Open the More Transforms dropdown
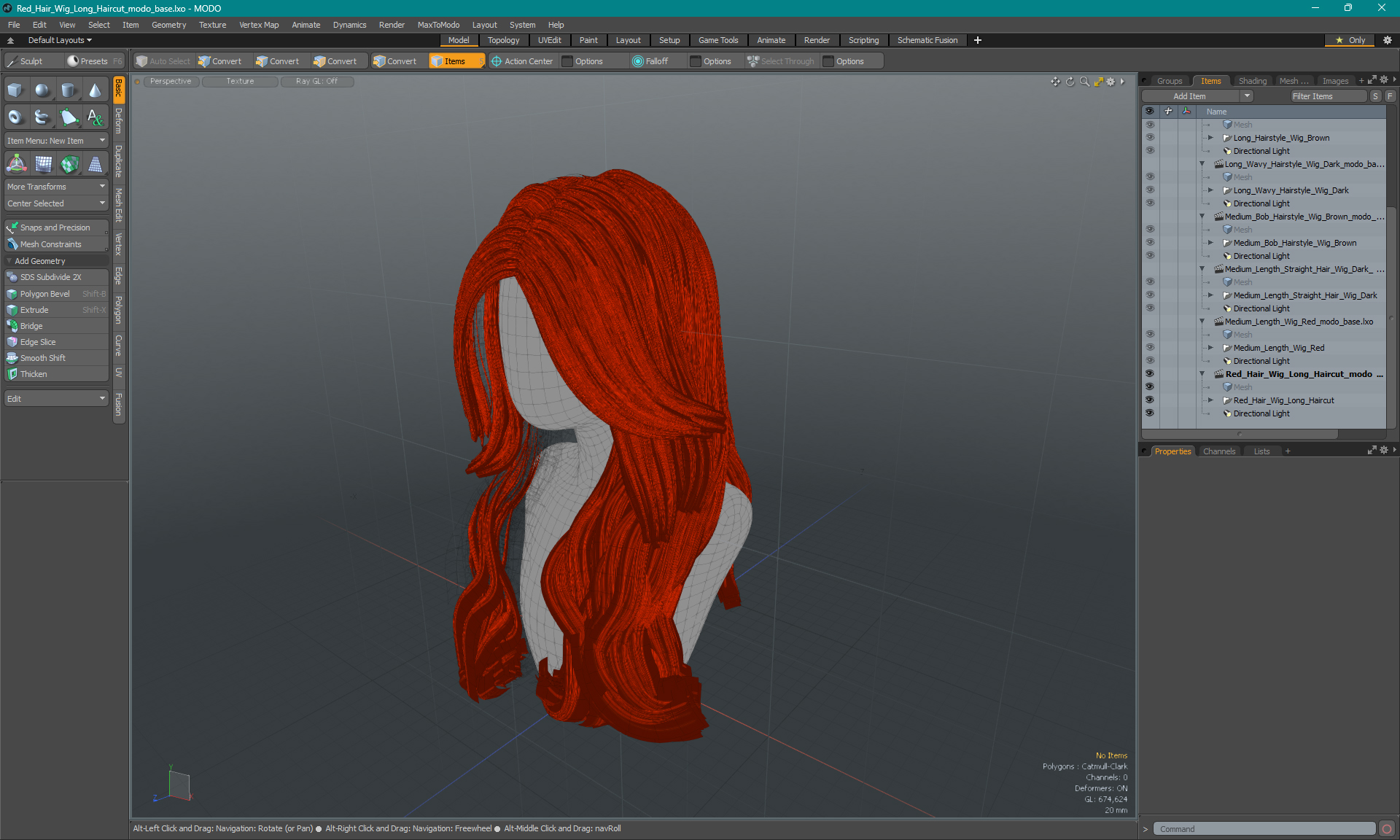Image resolution: width=1400 pixels, height=840 pixels. (56, 187)
